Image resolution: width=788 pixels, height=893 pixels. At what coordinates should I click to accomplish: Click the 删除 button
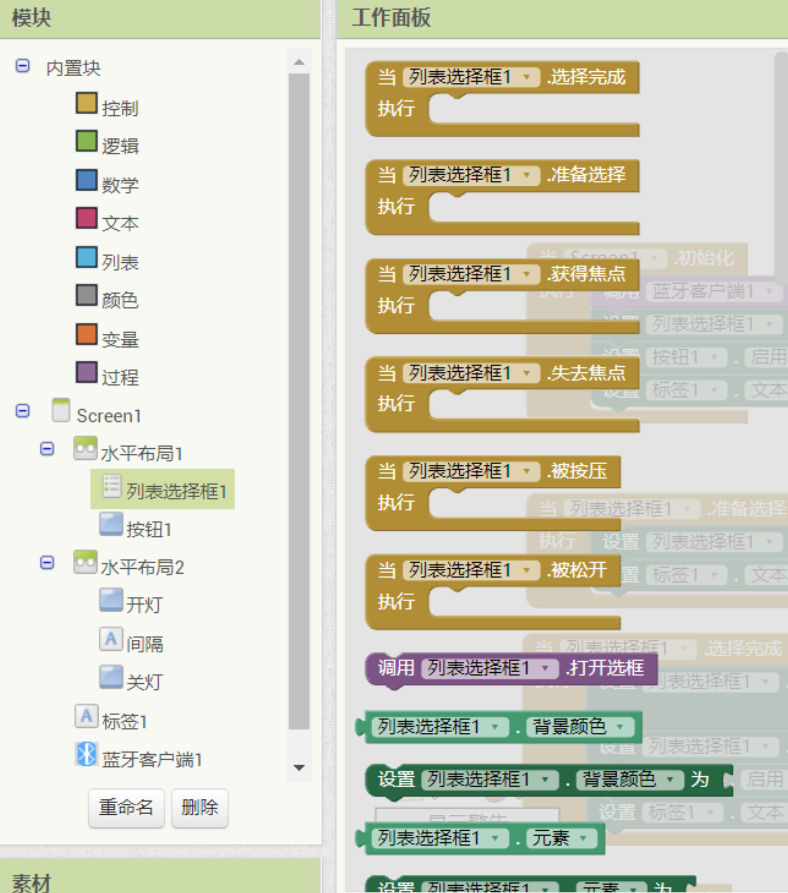click(199, 807)
